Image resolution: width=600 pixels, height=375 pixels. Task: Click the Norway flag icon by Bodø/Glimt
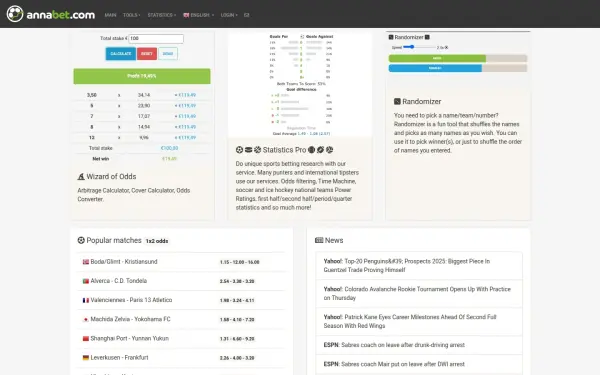(86, 262)
